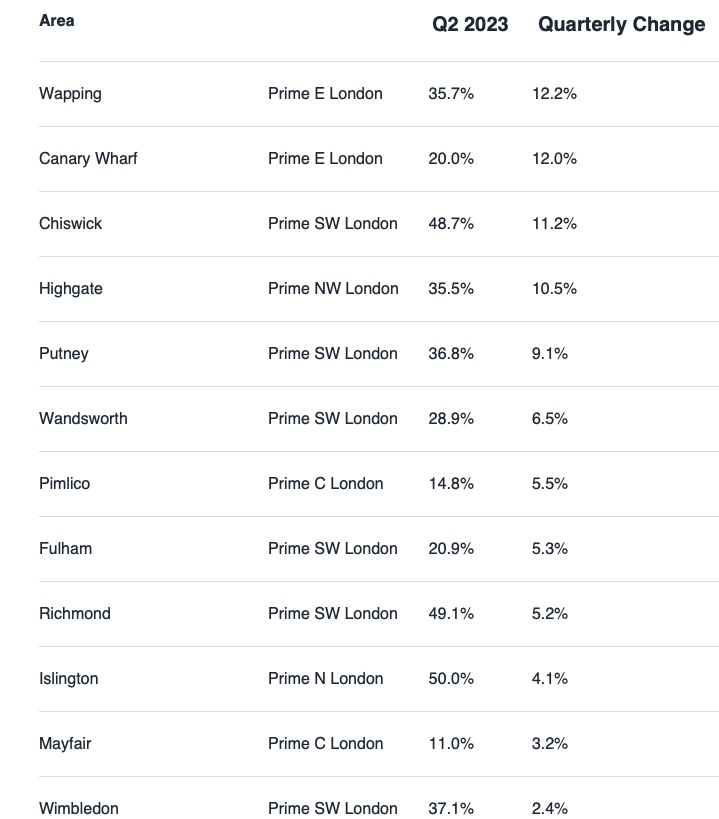
Task: Select Wapping's 12.2% quarterly change value
Action: click(x=554, y=94)
